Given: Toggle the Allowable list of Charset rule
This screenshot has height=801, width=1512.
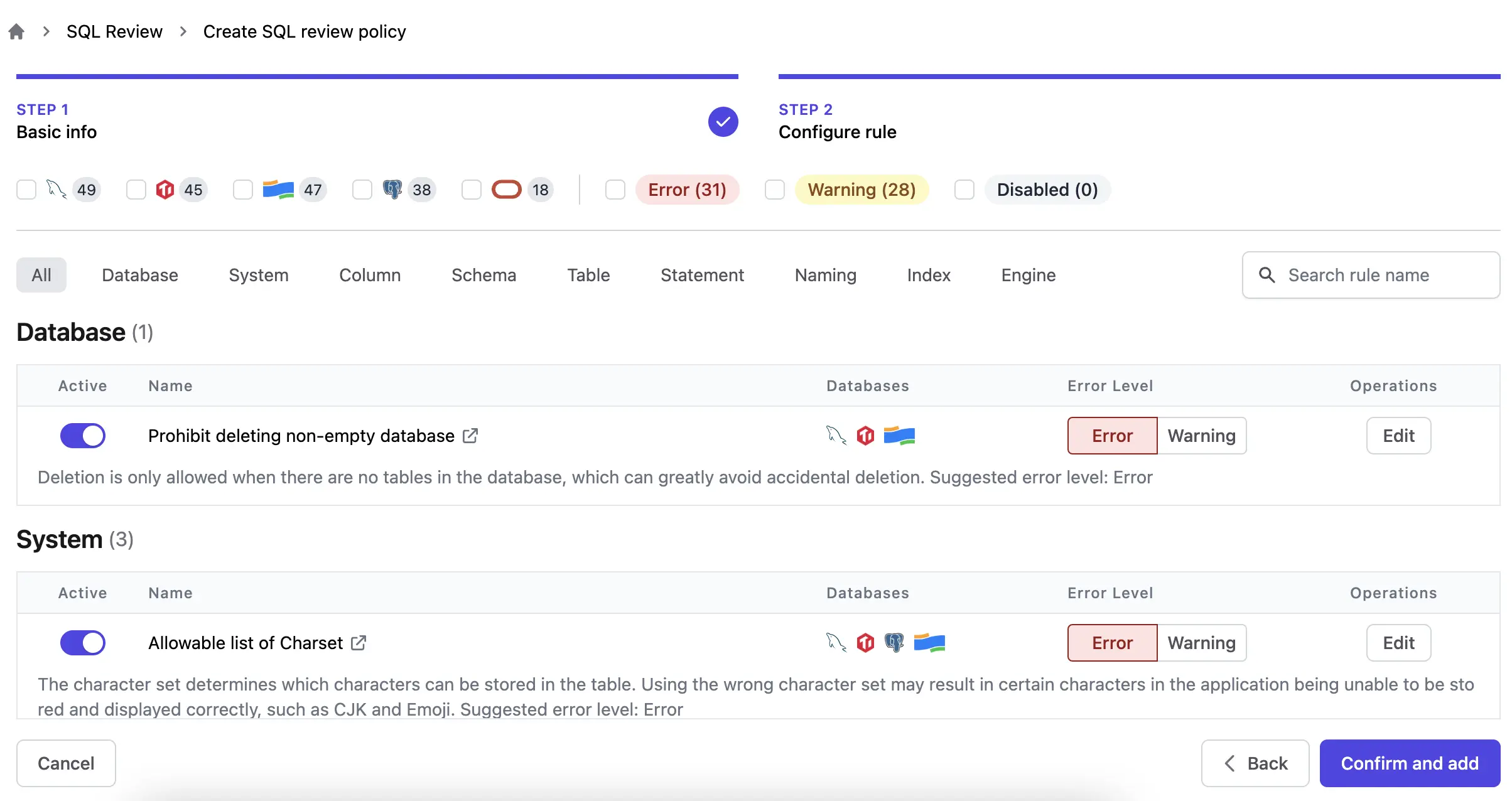Looking at the screenshot, I should (82, 642).
